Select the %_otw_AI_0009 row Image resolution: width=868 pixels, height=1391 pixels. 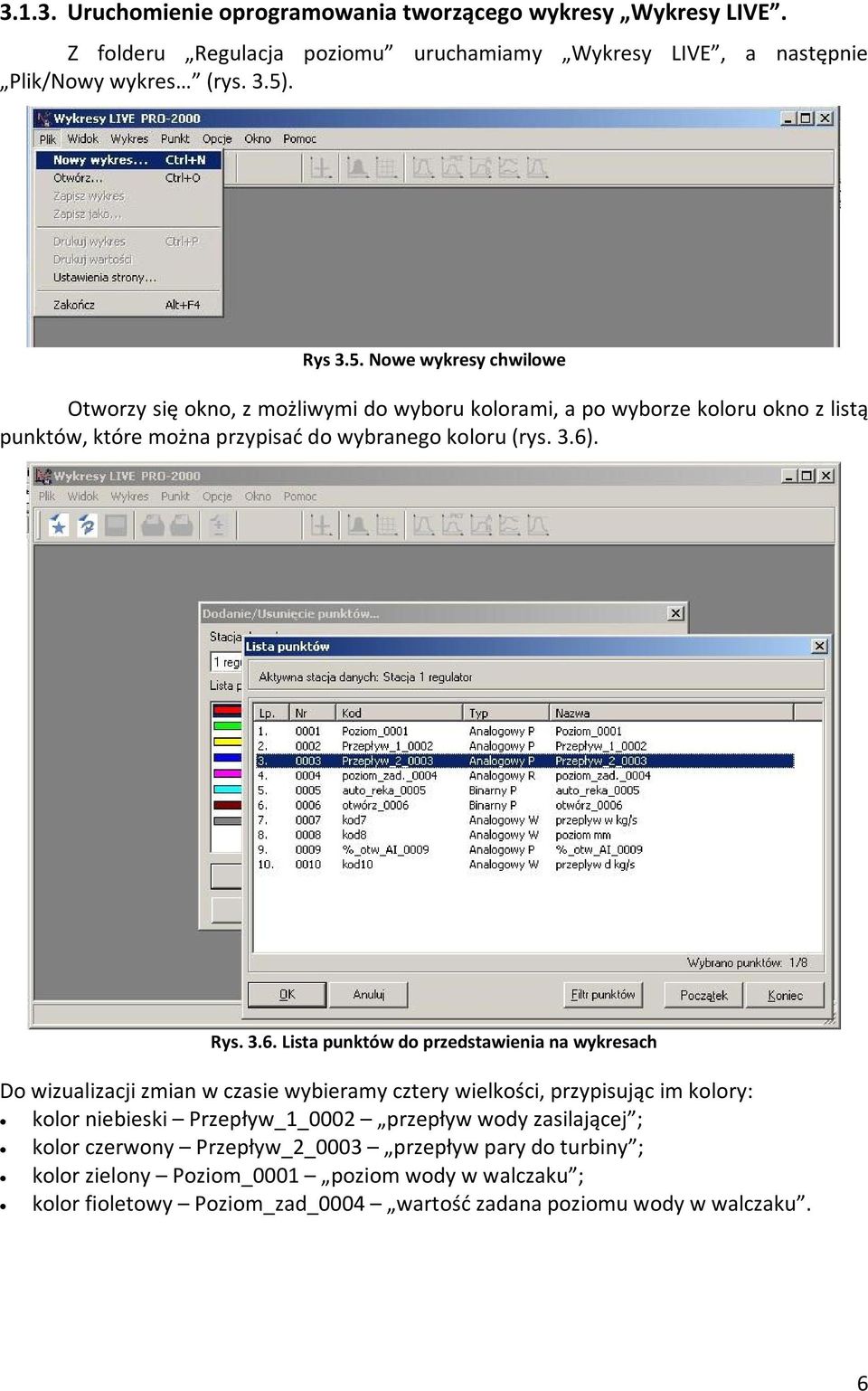[524, 849]
